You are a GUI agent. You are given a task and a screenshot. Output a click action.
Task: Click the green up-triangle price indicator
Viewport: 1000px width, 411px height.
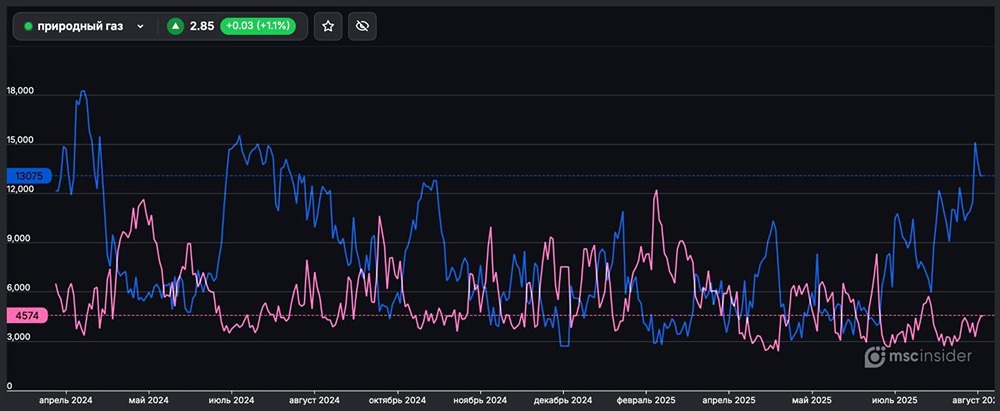(175, 26)
